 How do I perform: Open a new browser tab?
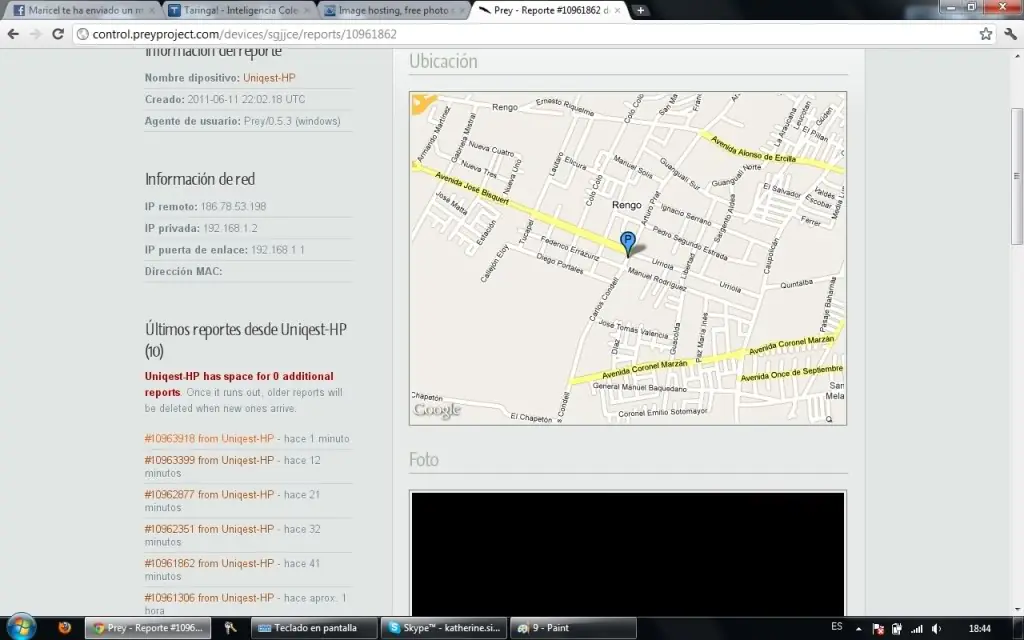[641, 10]
